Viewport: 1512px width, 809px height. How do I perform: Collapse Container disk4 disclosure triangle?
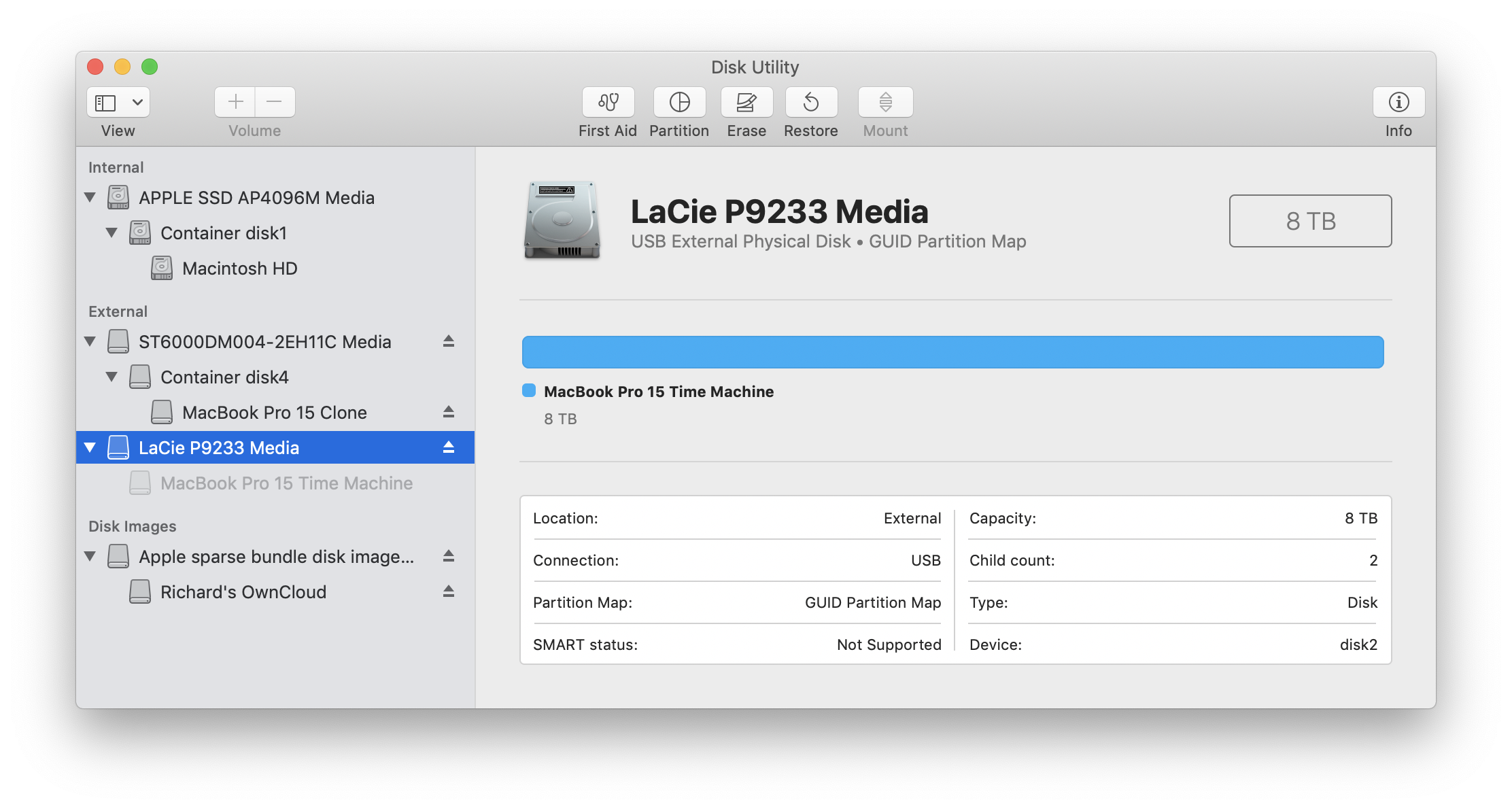click(111, 377)
